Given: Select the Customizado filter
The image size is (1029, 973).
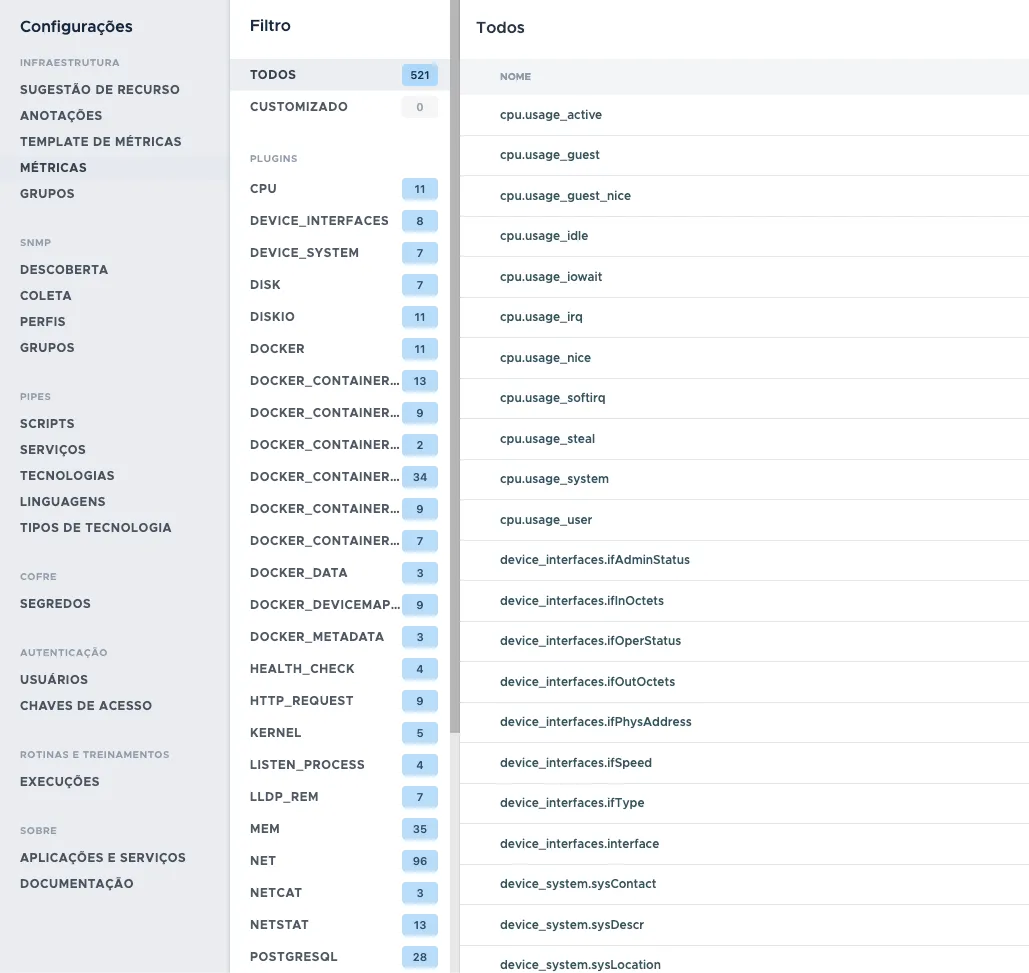Looking at the screenshot, I should [x=340, y=107].
